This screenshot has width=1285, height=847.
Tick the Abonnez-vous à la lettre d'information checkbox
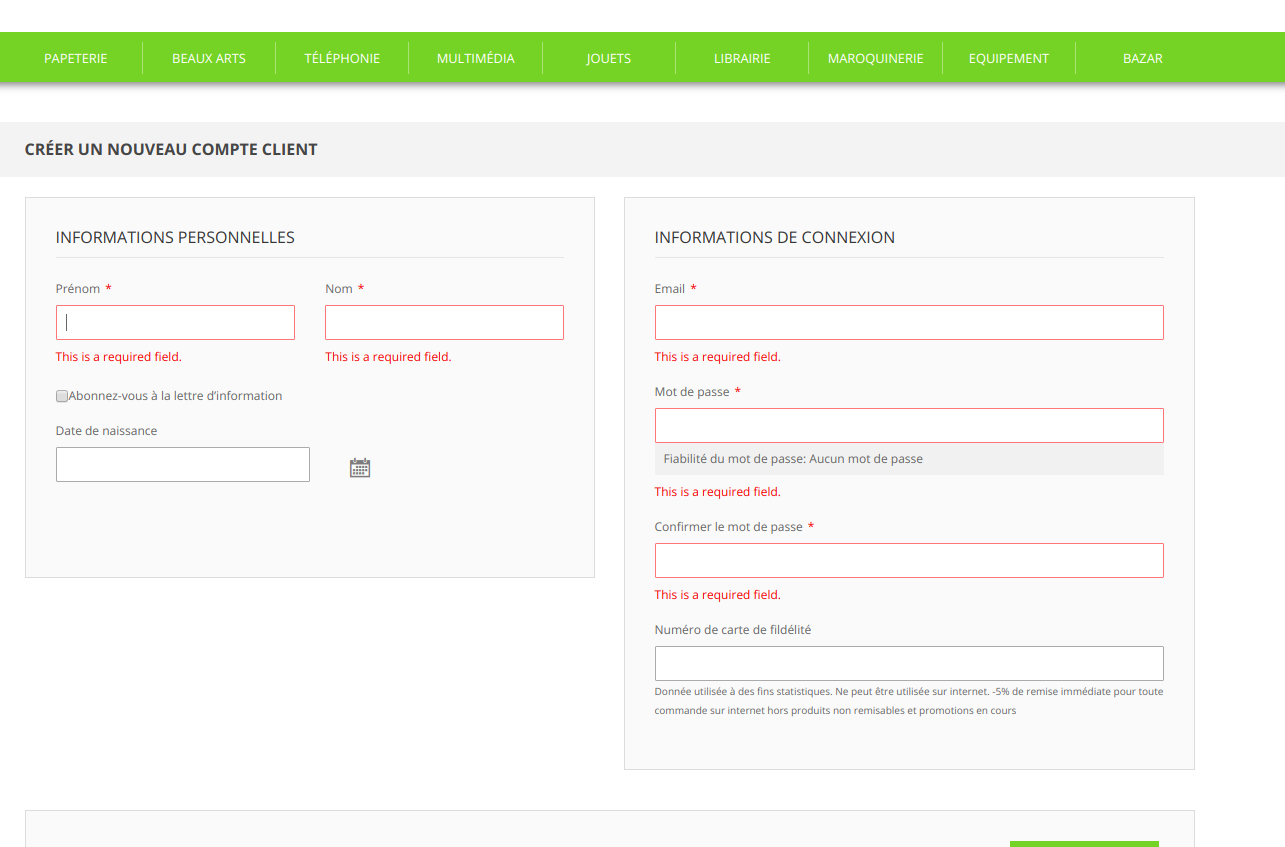(x=62, y=396)
